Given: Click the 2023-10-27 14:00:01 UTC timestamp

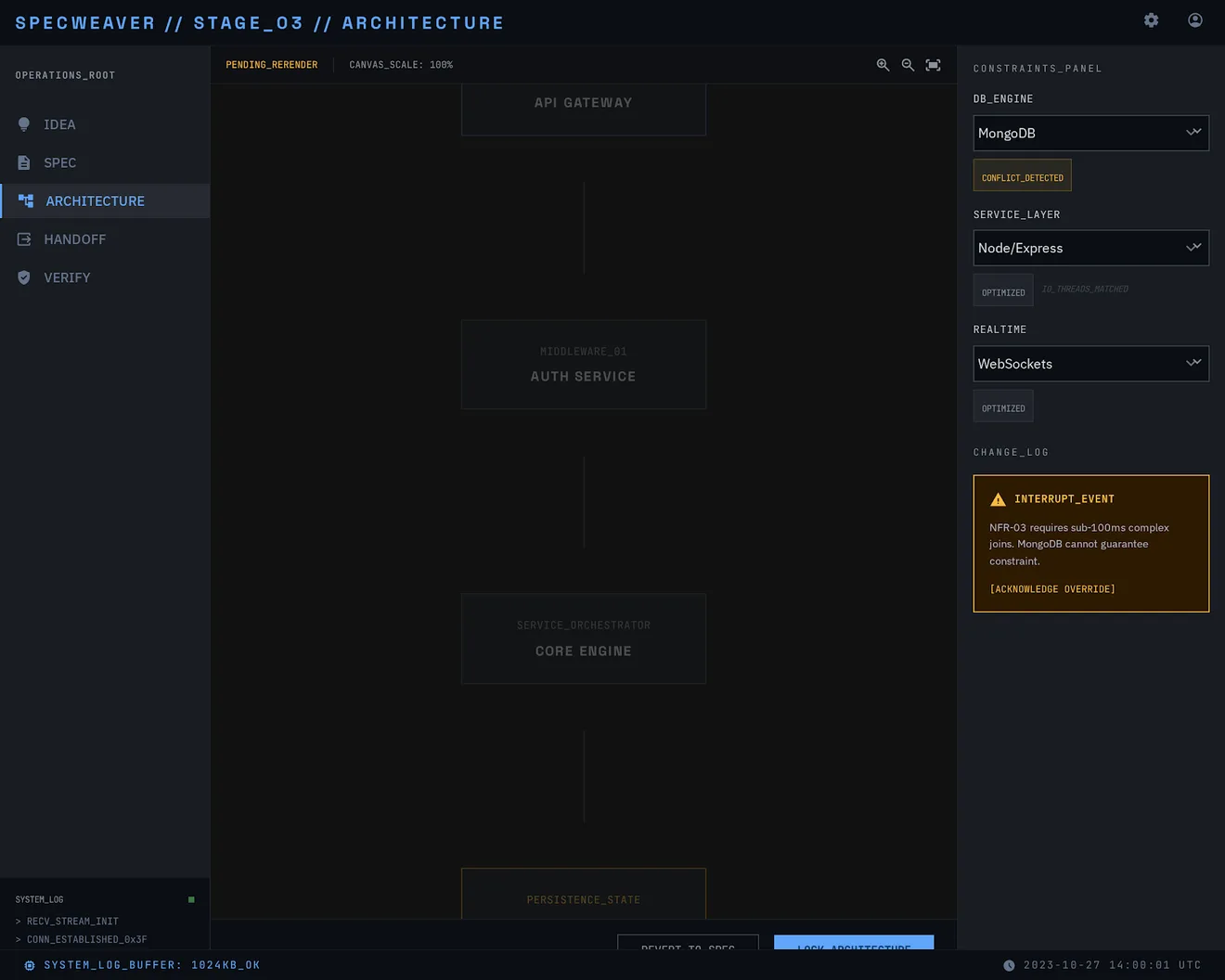Looking at the screenshot, I should tap(1113, 965).
